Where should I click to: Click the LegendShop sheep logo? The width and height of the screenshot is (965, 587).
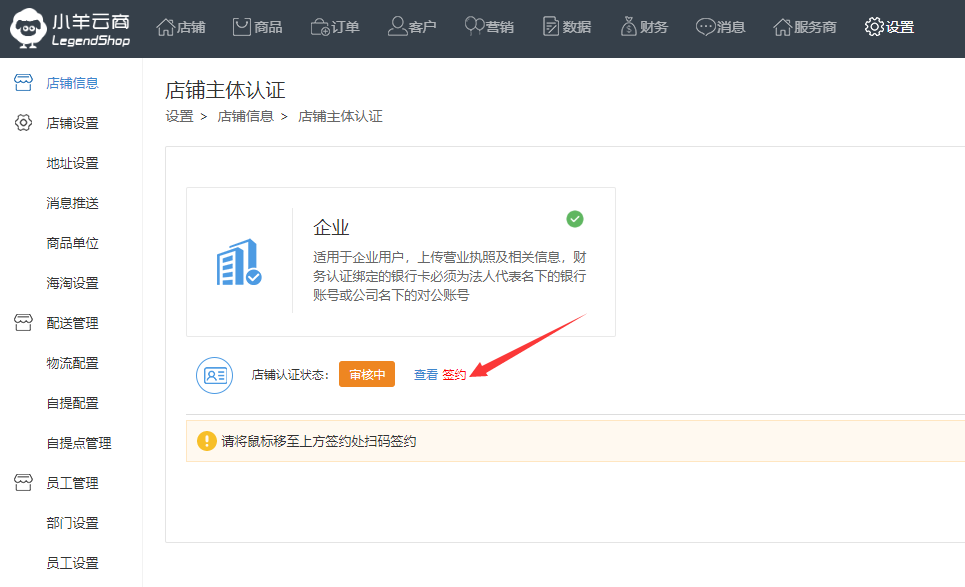(30, 29)
